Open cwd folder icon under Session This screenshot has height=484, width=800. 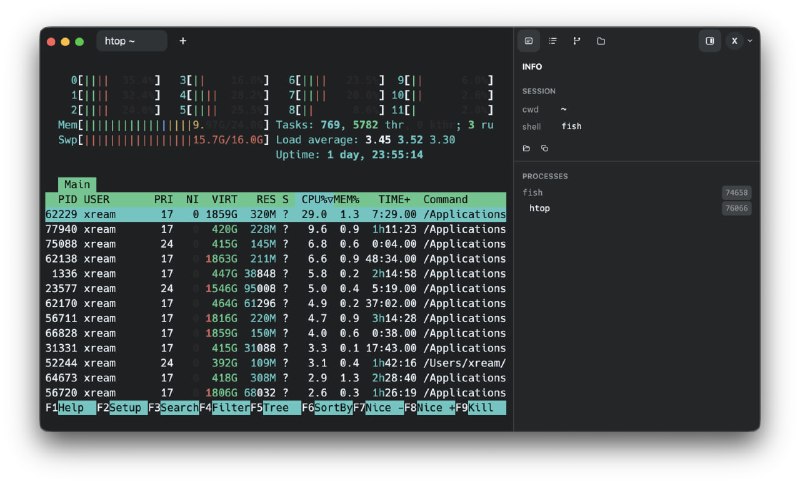click(527, 148)
